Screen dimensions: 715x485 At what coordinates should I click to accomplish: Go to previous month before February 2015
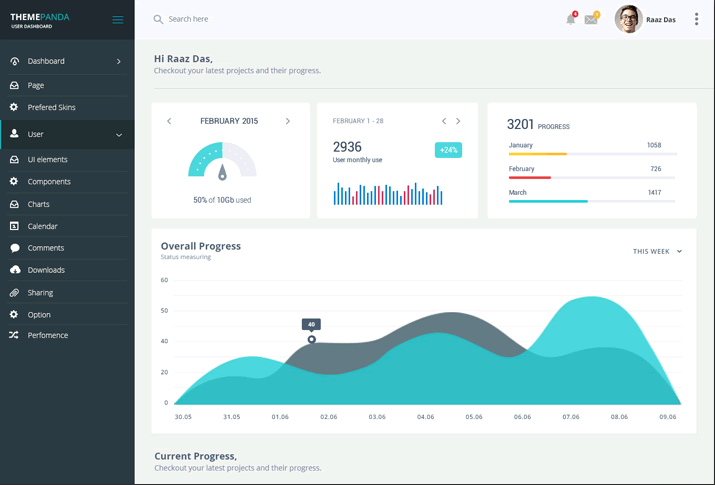pyautogui.click(x=169, y=121)
